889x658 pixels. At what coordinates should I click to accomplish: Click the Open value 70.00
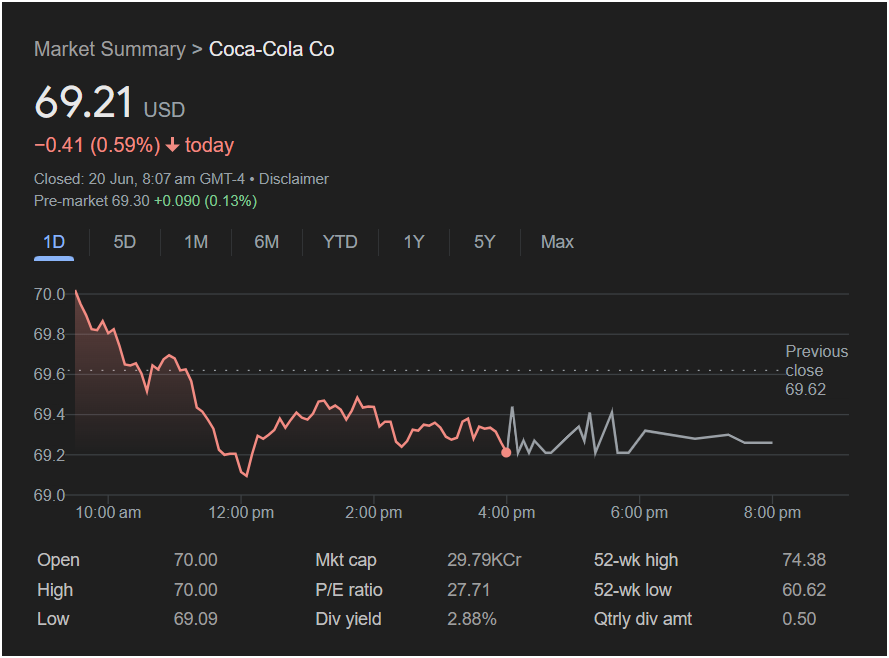(196, 560)
